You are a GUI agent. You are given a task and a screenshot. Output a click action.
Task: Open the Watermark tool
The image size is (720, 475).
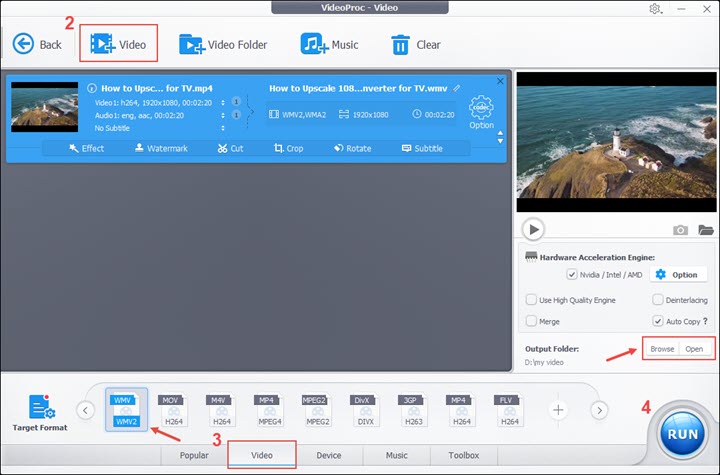(161, 148)
